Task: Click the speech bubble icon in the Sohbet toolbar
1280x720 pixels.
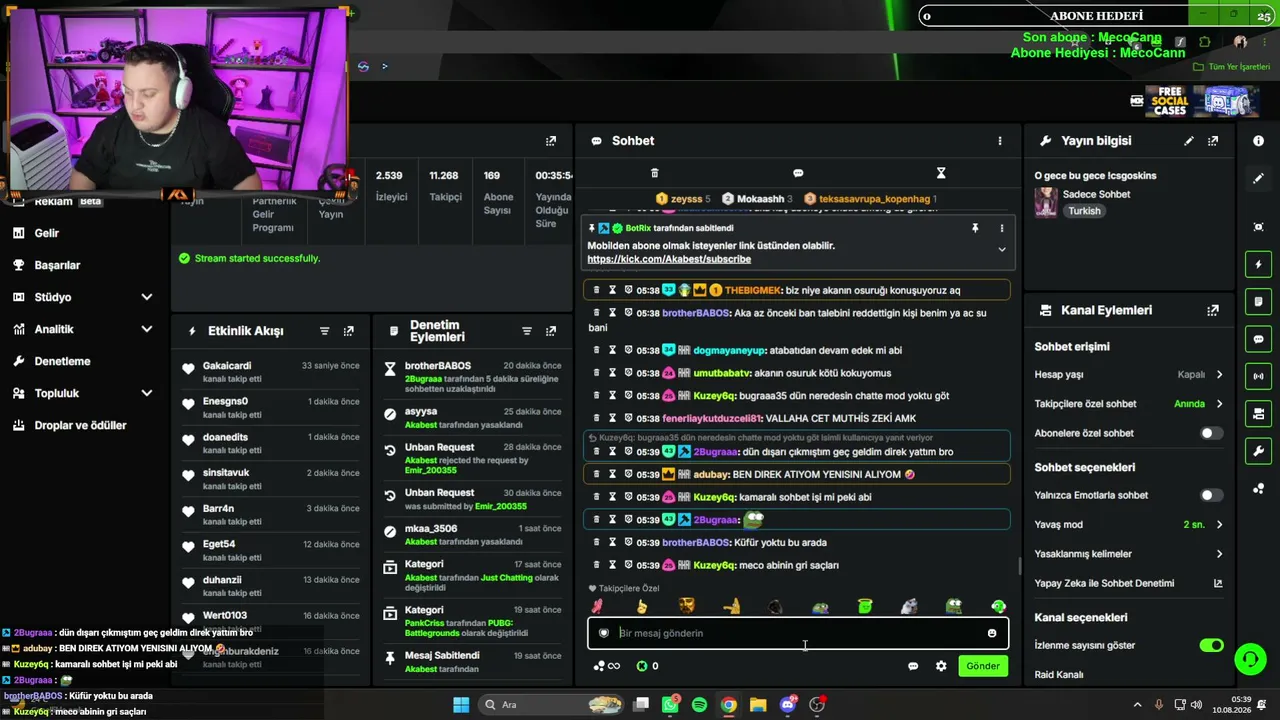Action: [x=798, y=173]
